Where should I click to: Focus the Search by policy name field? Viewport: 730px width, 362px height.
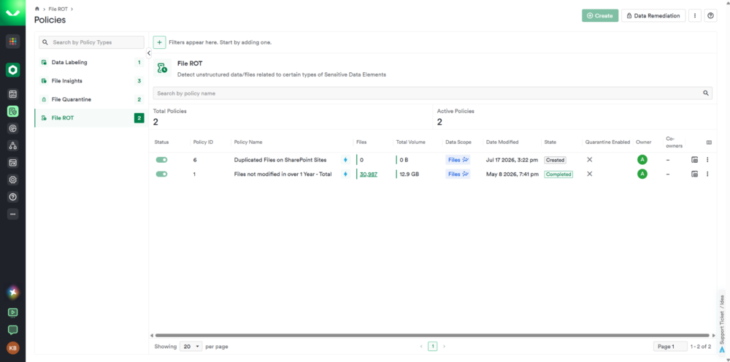pos(433,93)
